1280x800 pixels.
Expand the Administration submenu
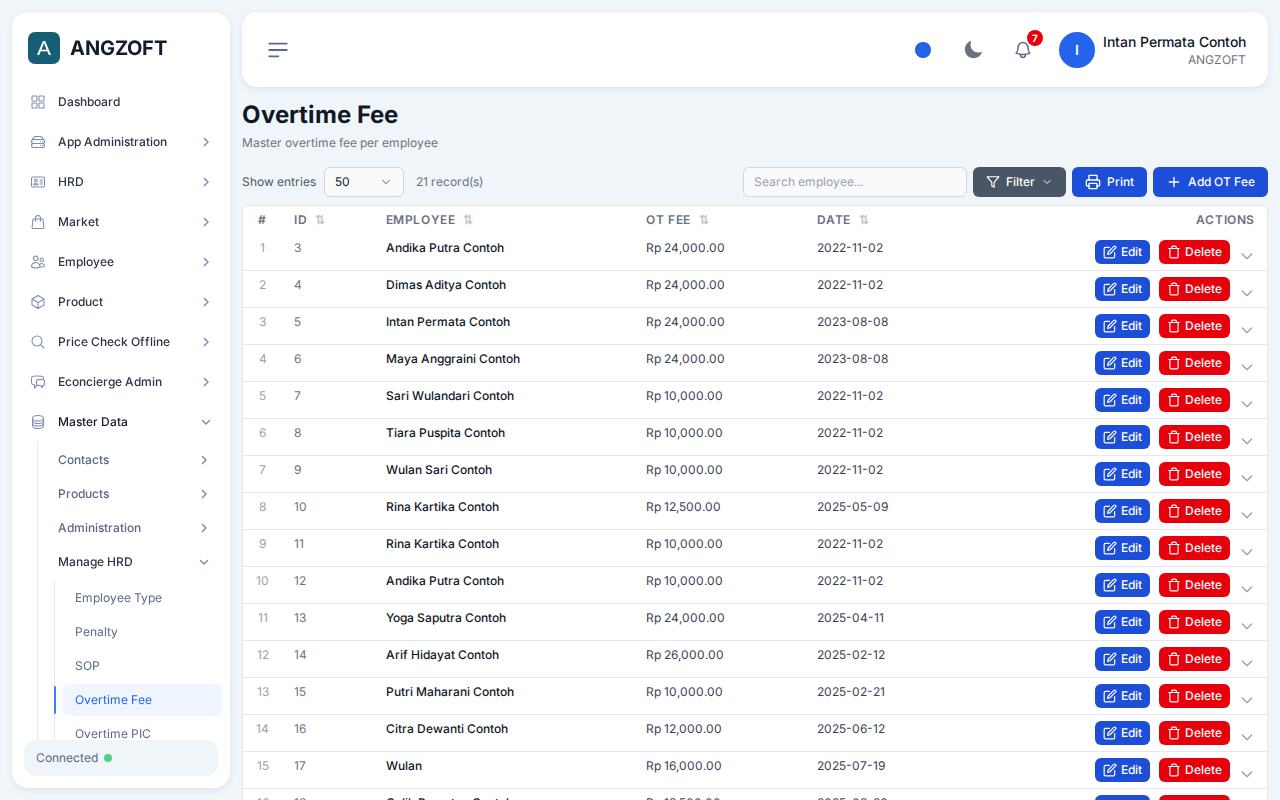point(204,528)
